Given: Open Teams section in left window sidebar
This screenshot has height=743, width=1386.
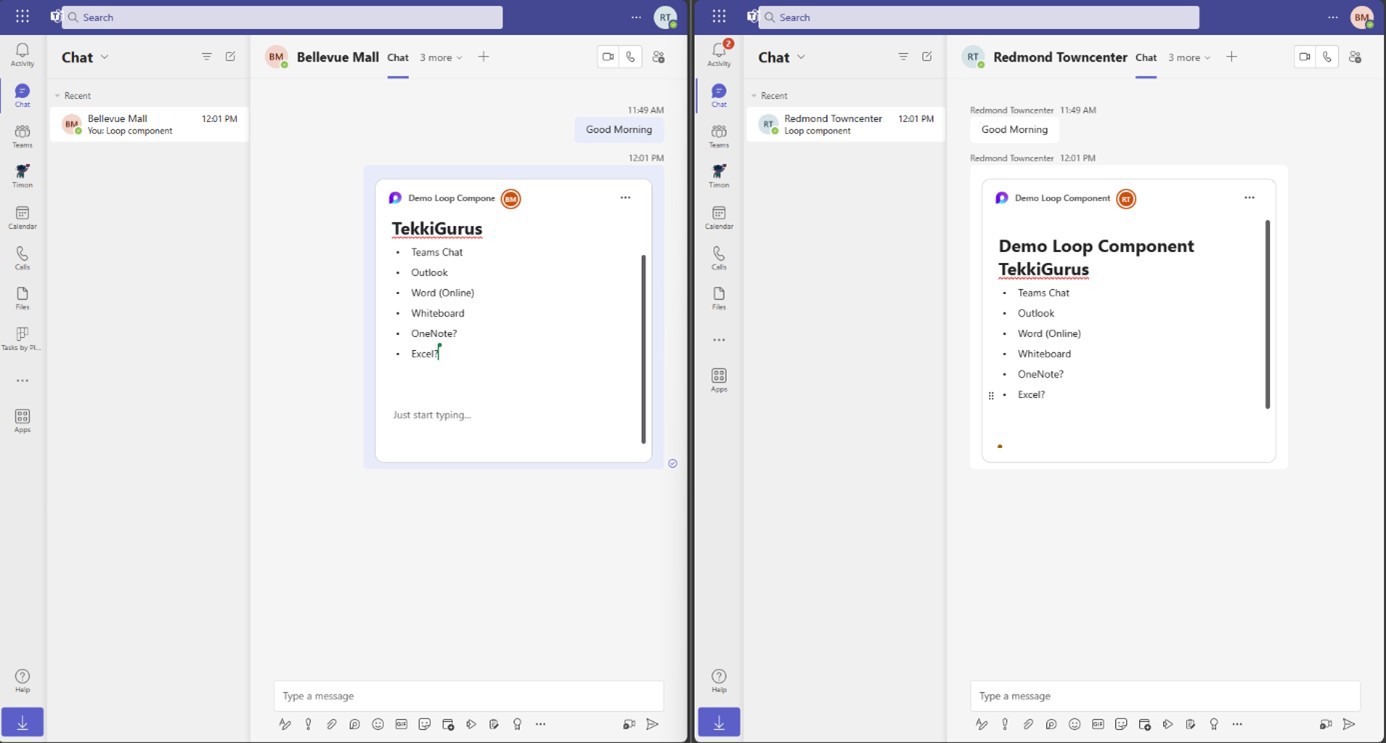Looking at the screenshot, I should (22, 136).
